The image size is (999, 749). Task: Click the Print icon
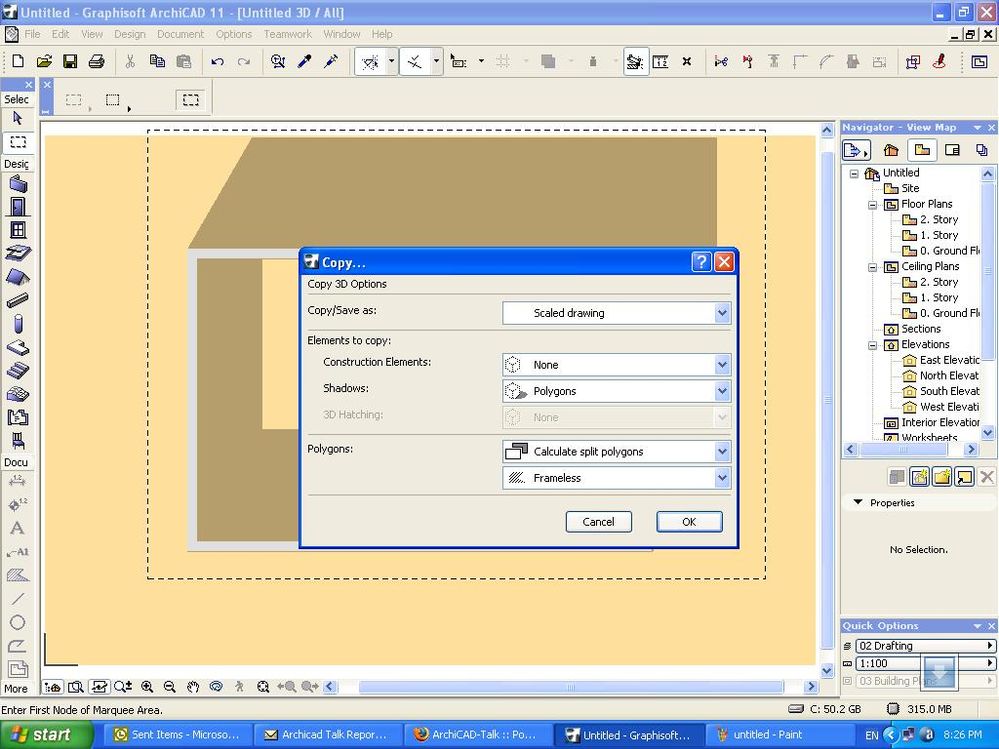[96, 61]
